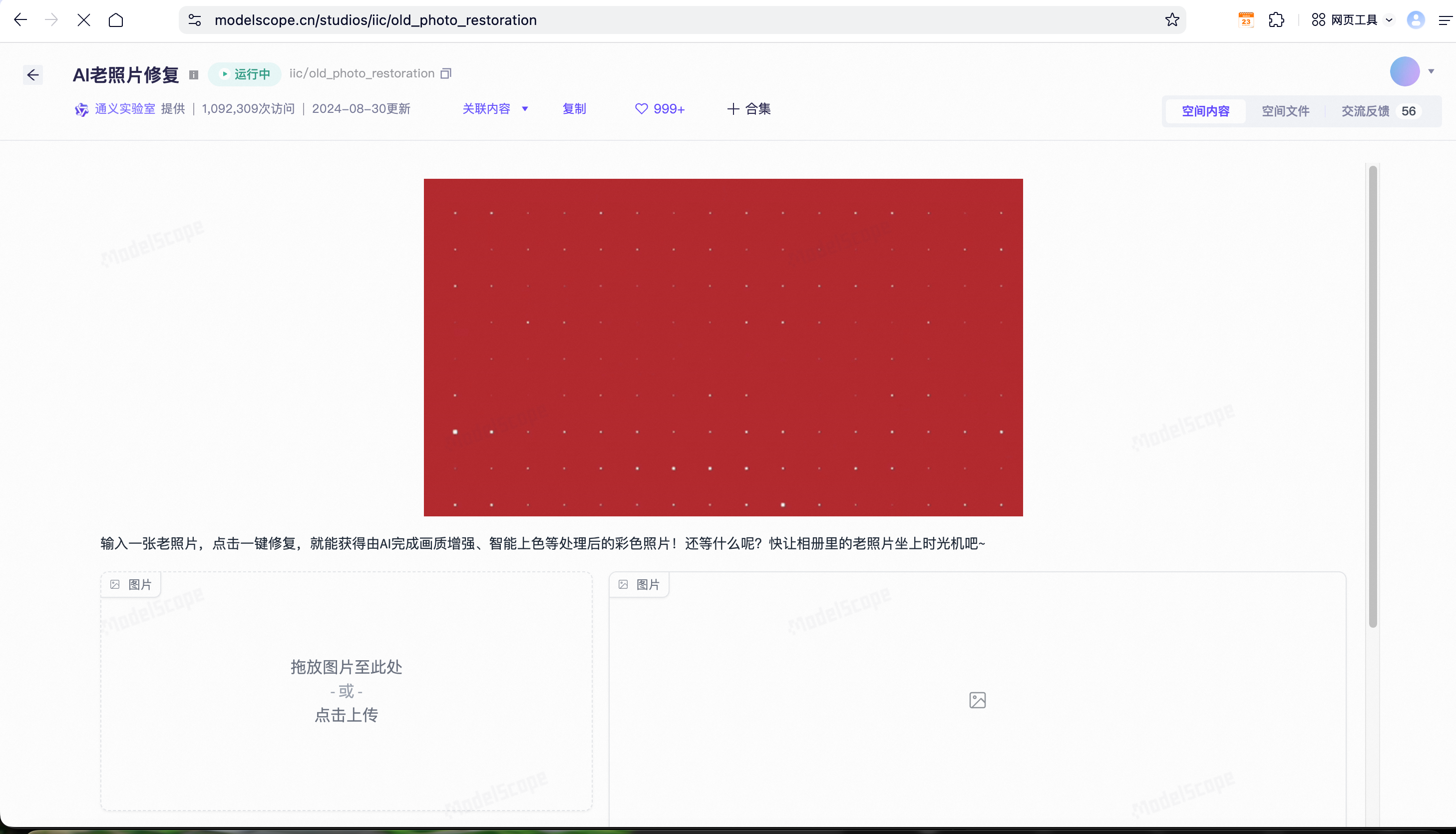The height and width of the screenshot is (834, 1456).
Task: Open browser extensions puzzle icon
Action: tap(1276, 20)
